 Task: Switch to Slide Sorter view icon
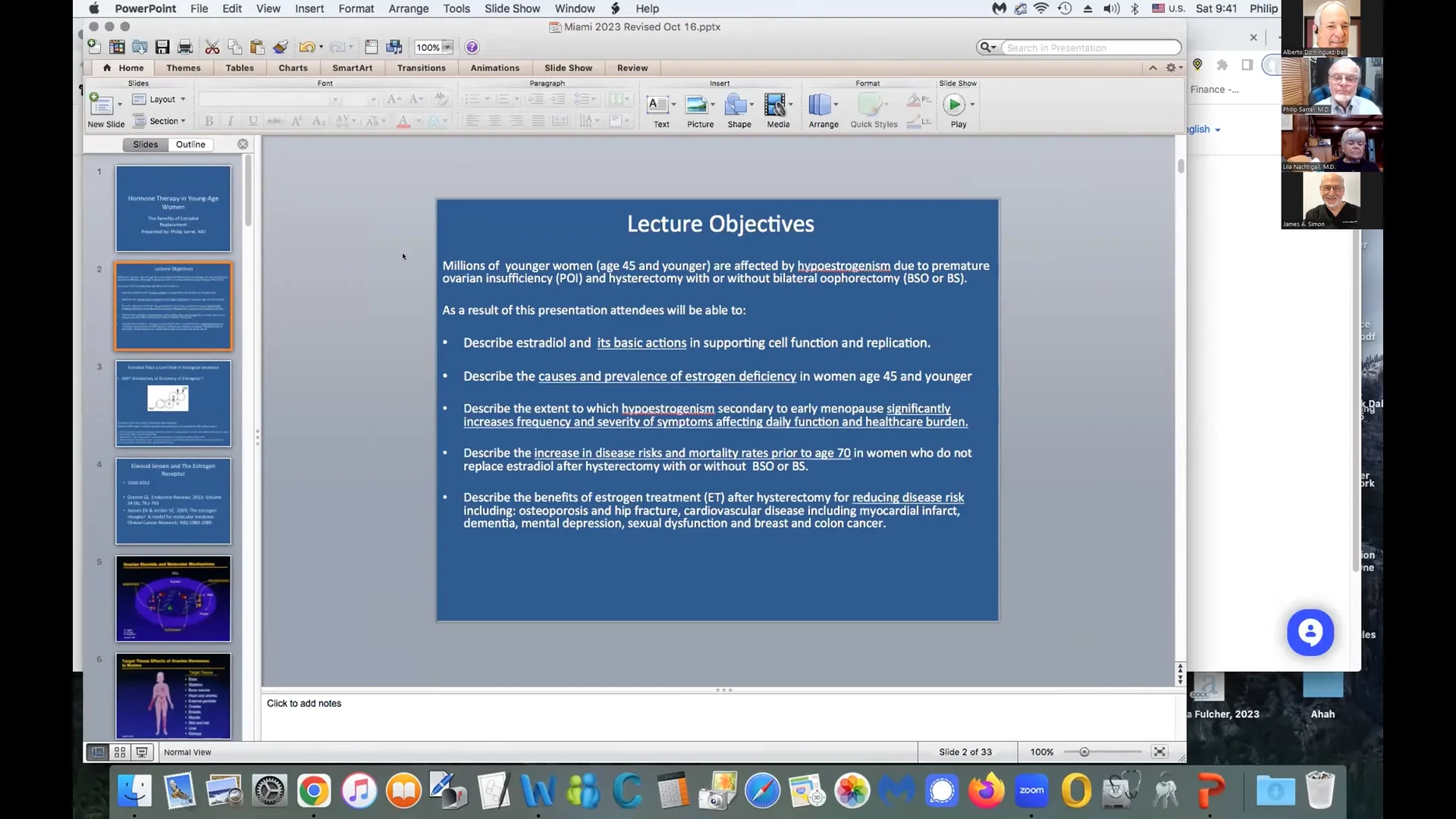tap(120, 752)
